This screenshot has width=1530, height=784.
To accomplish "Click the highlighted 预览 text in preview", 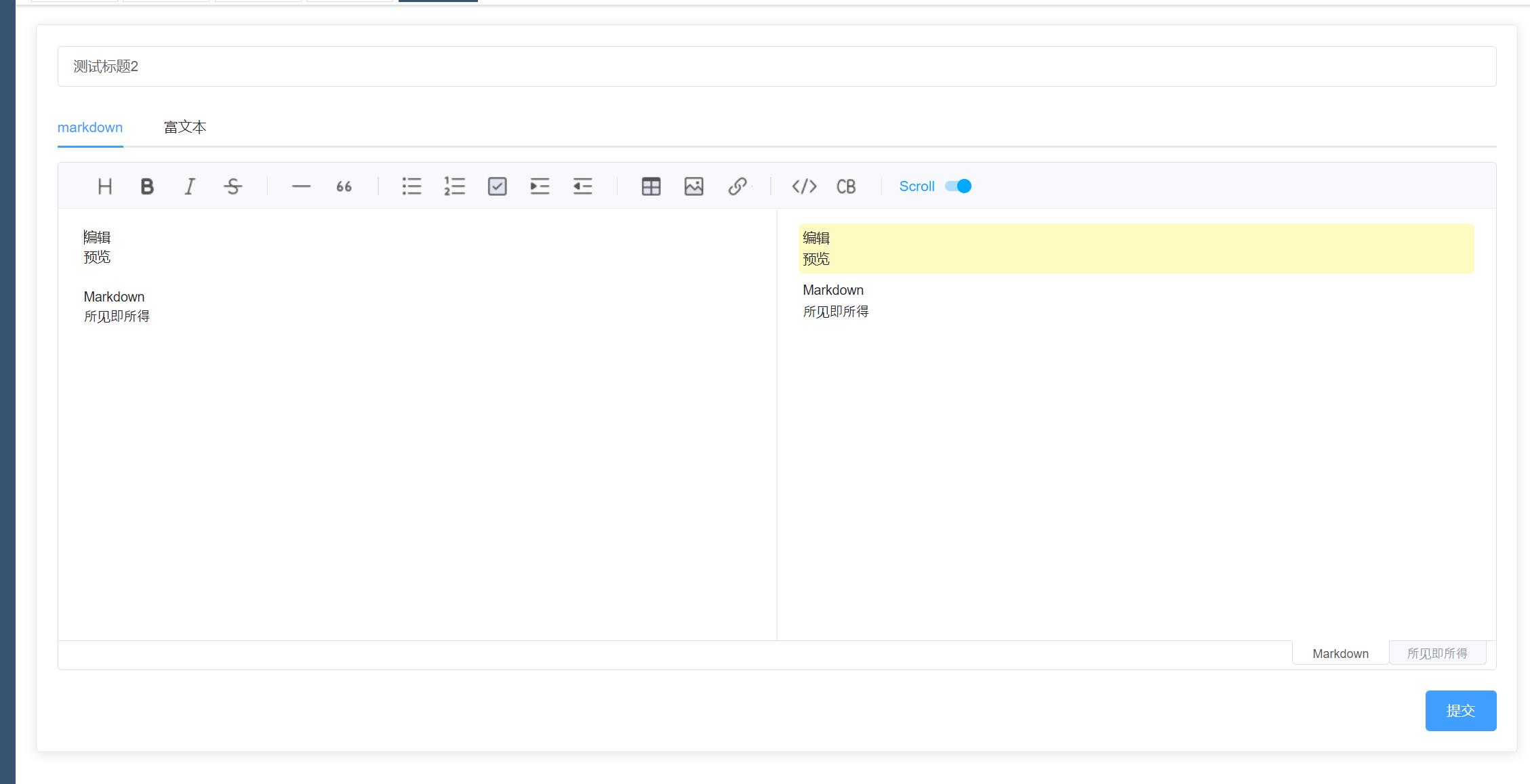I will click(816, 259).
